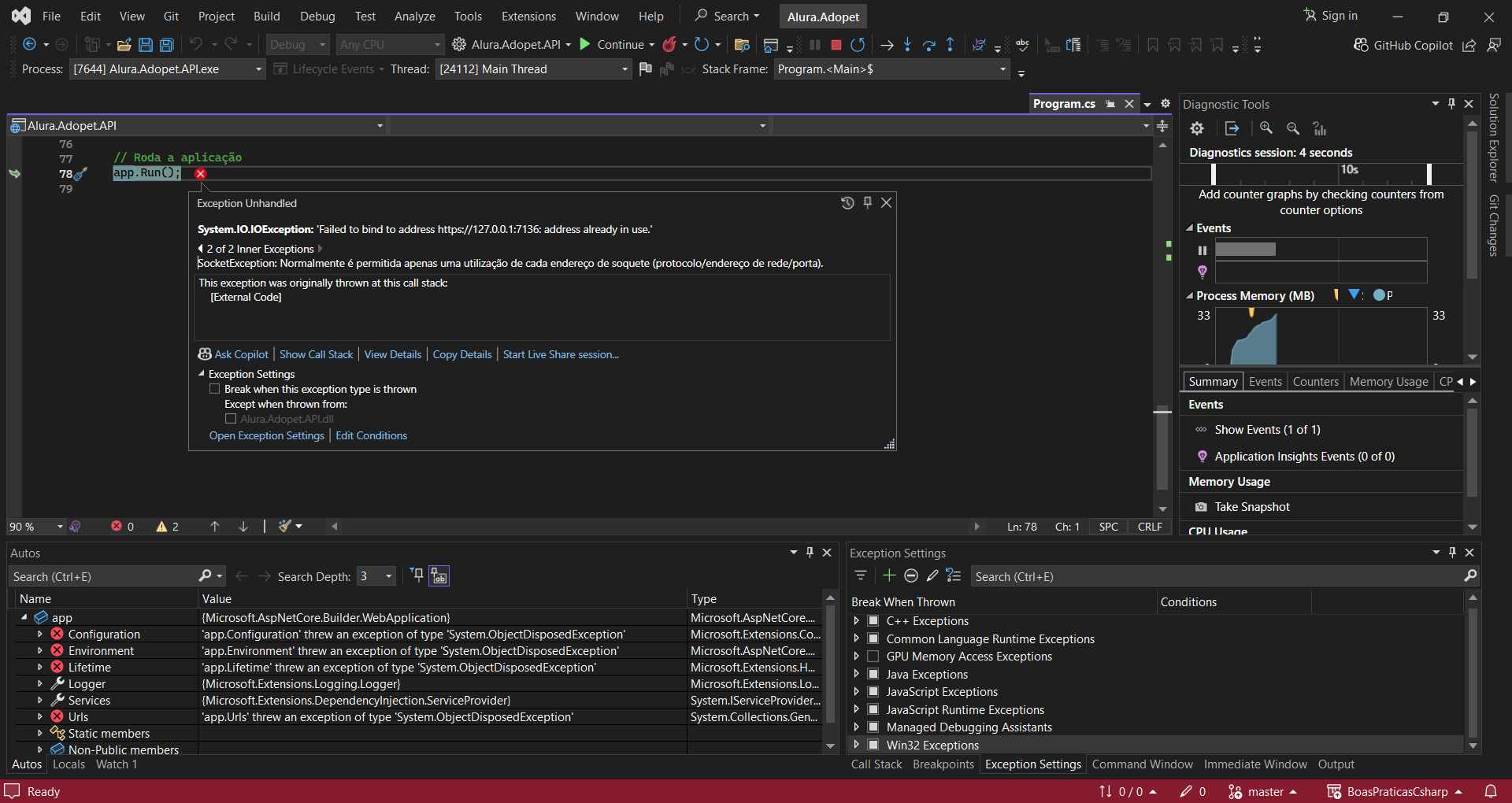Toggle C++ Exceptions checkbox
Image resolution: width=1512 pixels, height=803 pixels.
click(x=873, y=620)
